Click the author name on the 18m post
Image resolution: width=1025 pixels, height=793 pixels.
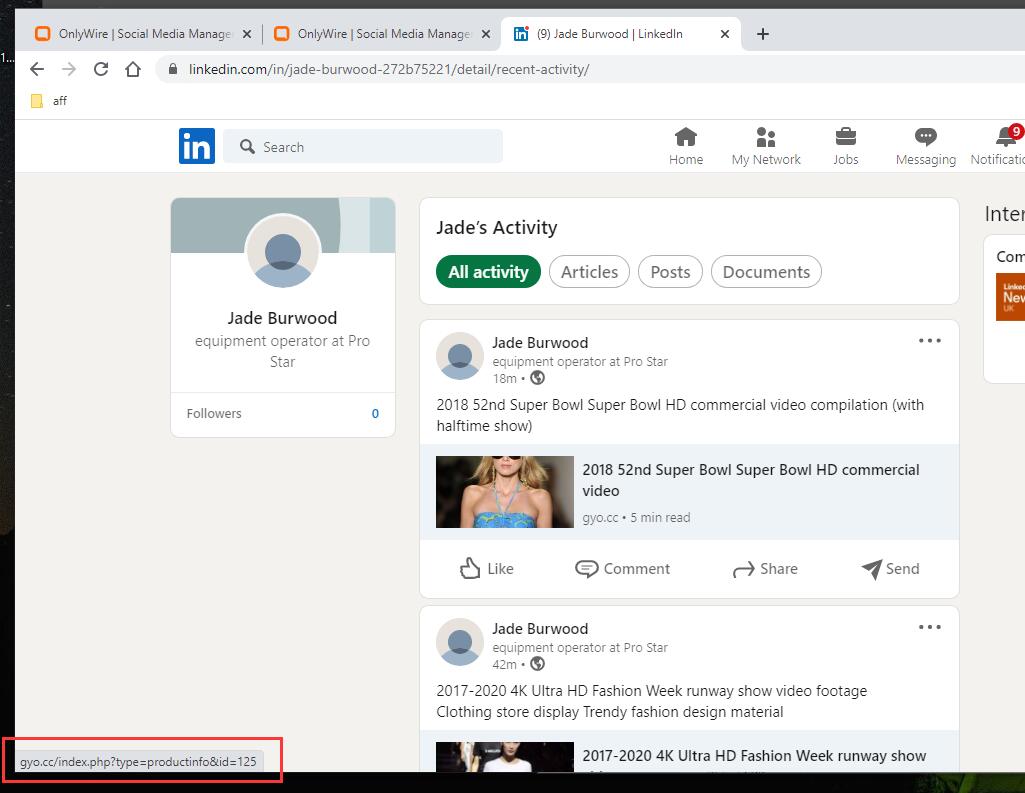pos(540,343)
